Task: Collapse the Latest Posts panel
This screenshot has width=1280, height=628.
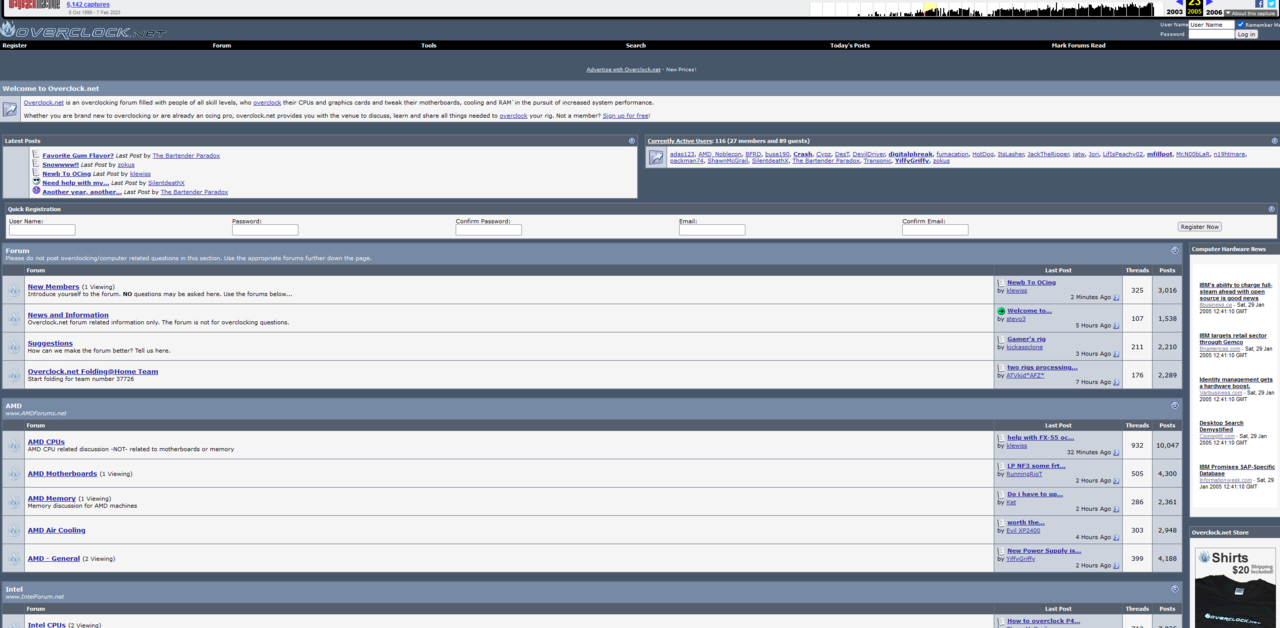Action: (x=632, y=141)
